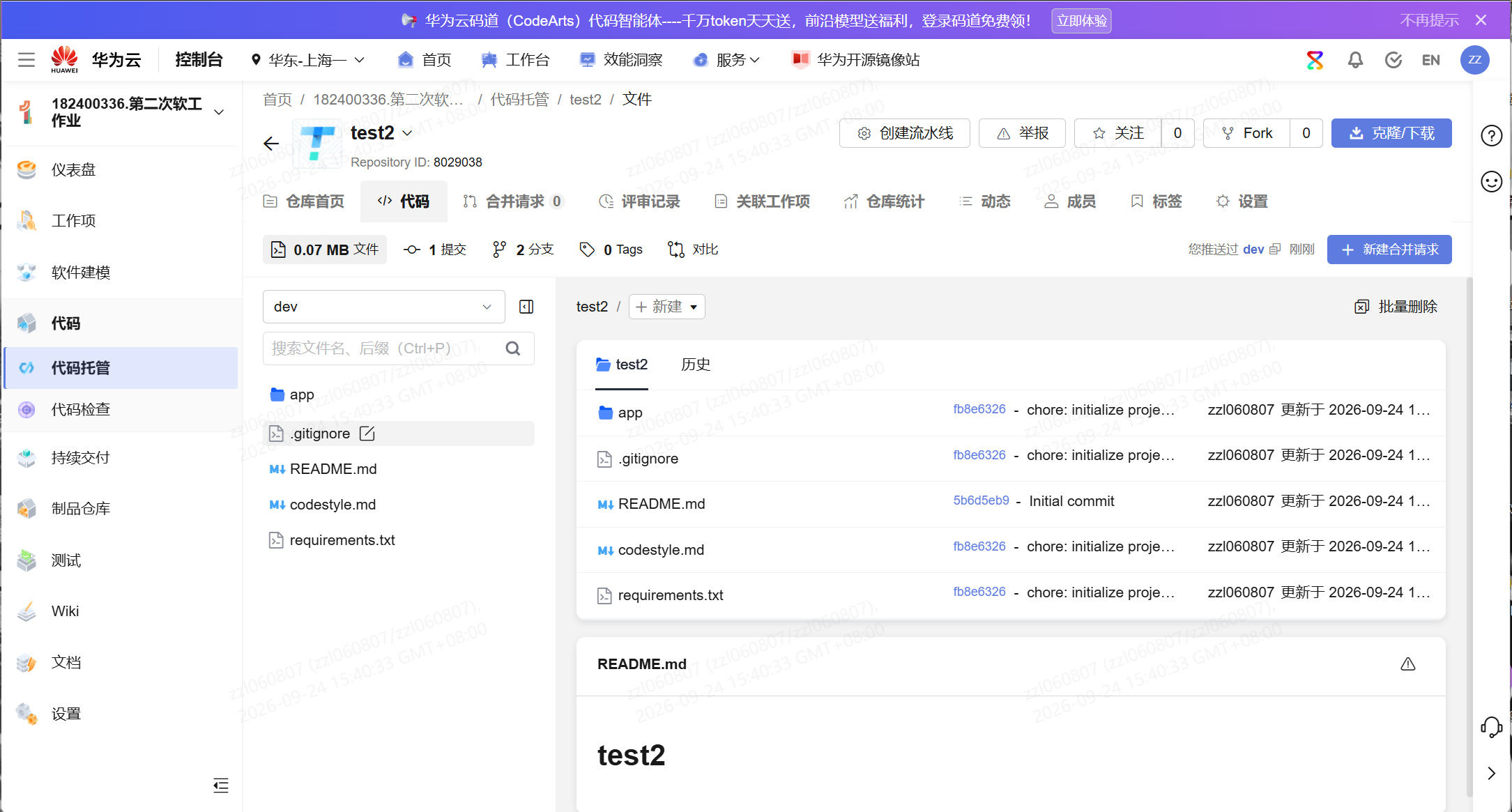
Task: Open the ZZ user avatar
Action: coord(1474,60)
